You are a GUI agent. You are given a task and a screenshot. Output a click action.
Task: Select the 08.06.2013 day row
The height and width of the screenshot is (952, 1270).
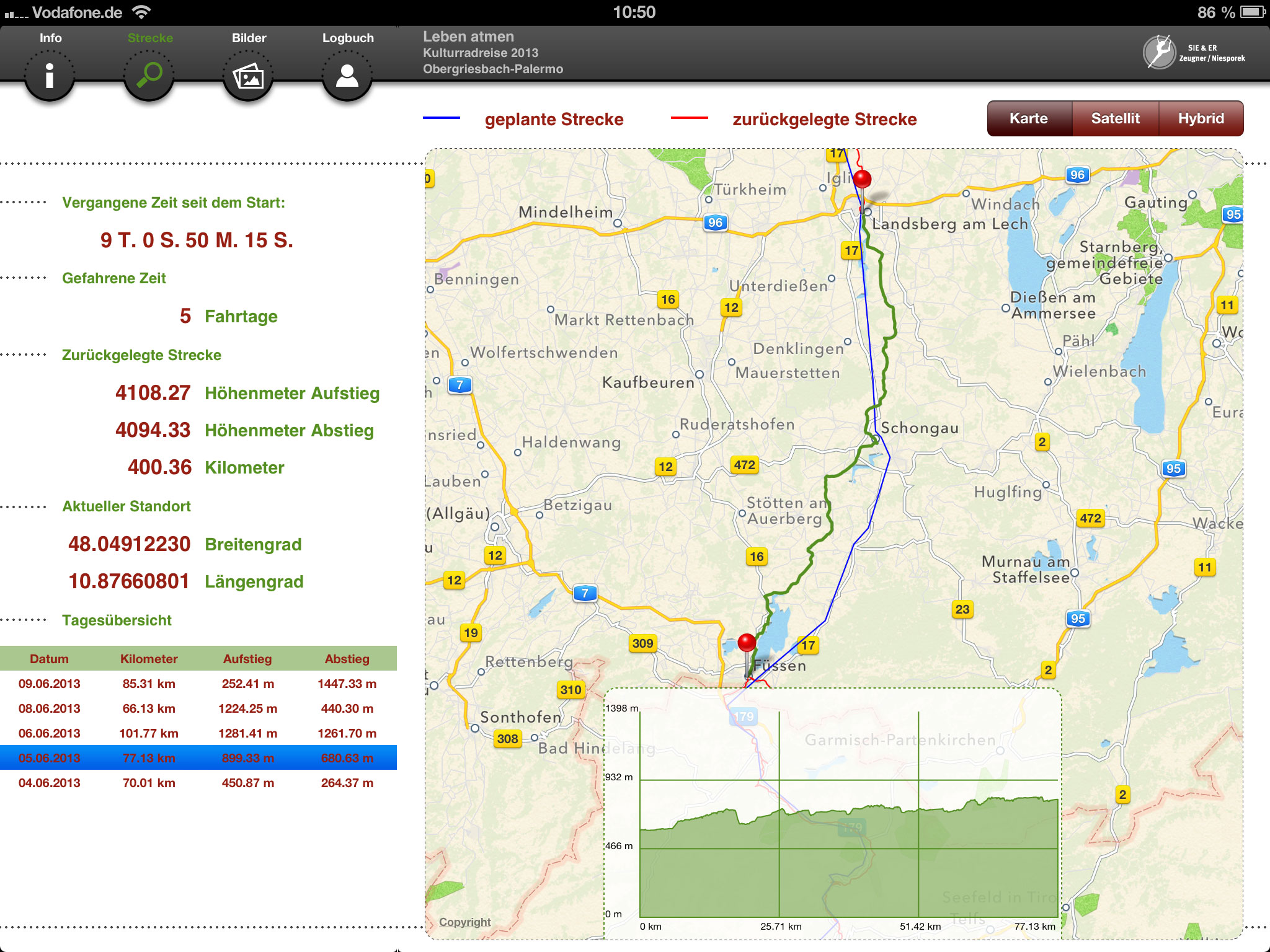[x=198, y=708]
